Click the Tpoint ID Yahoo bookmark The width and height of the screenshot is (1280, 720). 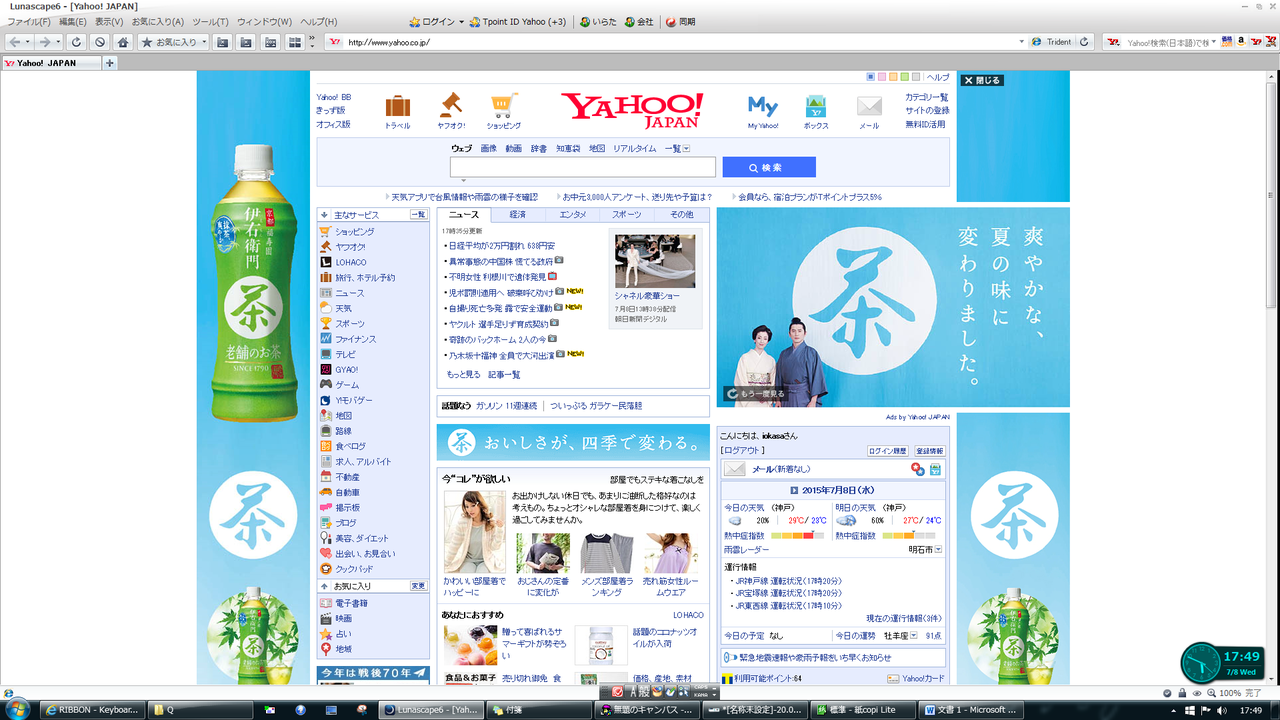tap(519, 21)
